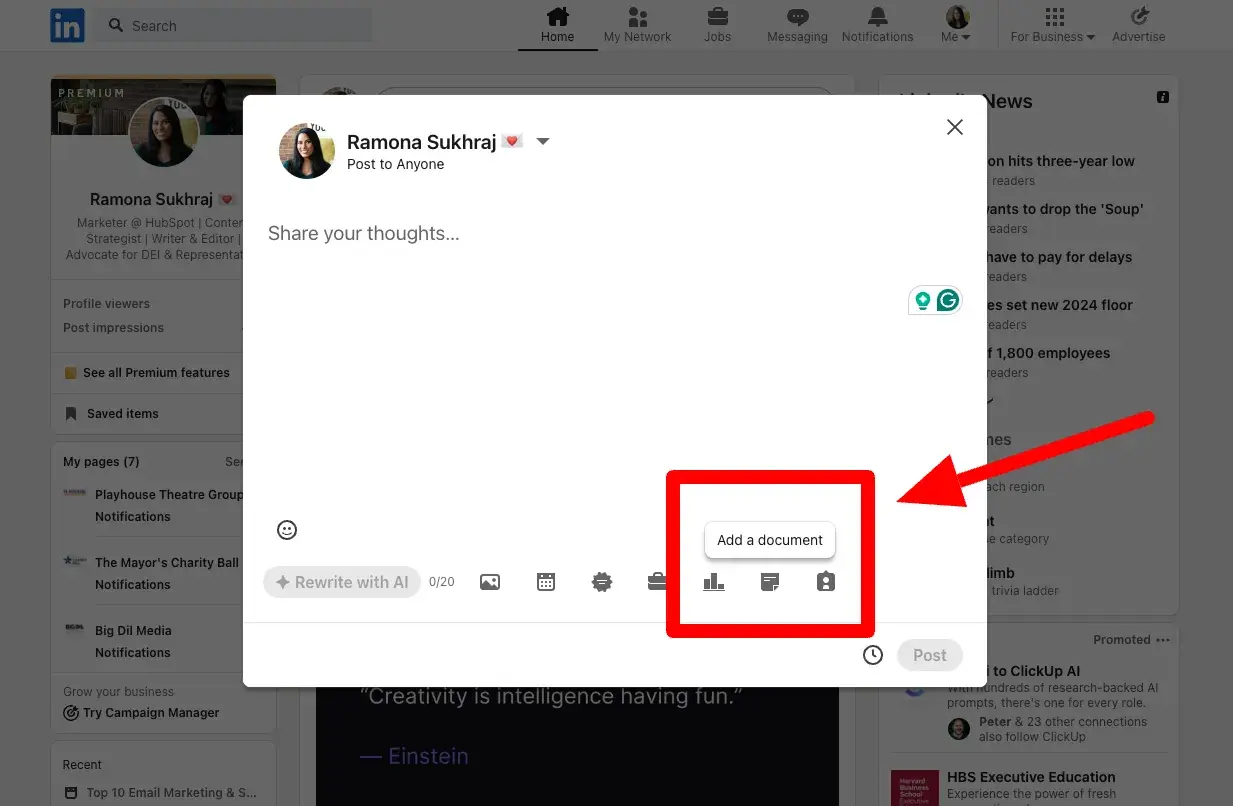The image size is (1233, 806).
Task: Click the sidebar profile photo
Action: [x=164, y=132]
